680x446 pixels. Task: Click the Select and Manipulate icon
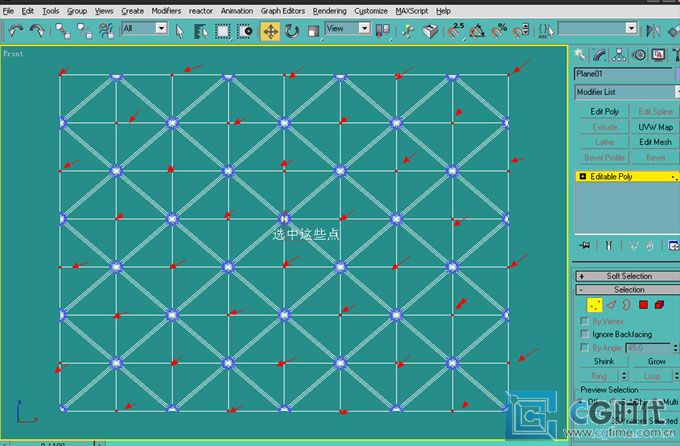tap(407, 31)
